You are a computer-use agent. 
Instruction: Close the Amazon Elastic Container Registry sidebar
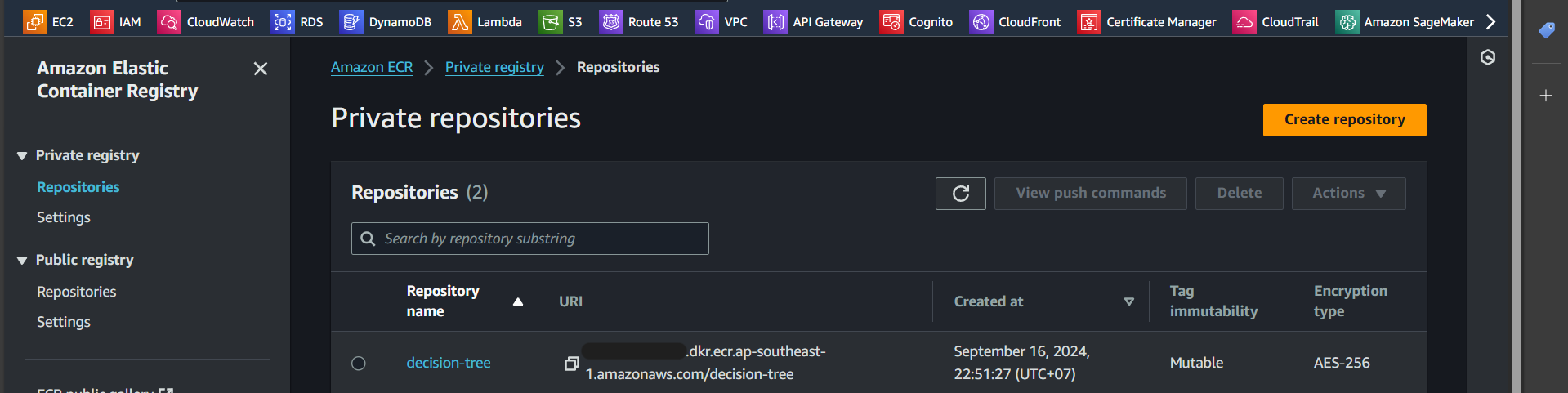click(261, 69)
